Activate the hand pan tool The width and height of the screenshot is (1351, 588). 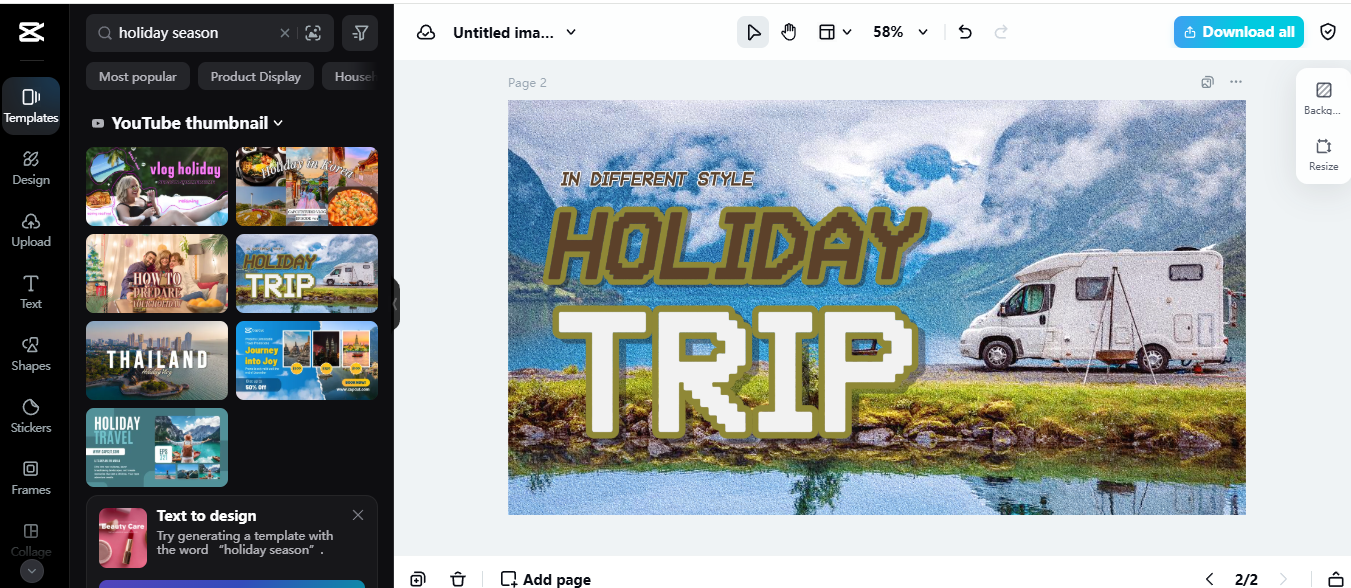point(789,32)
